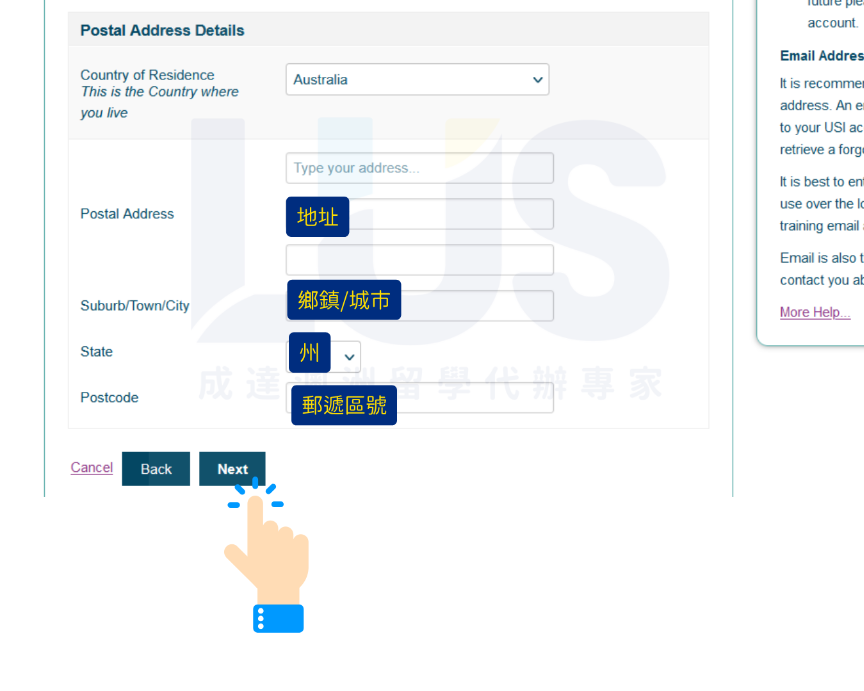
Task: Open the Country of Residence dropdown
Action: pyautogui.click(x=417, y=80)
